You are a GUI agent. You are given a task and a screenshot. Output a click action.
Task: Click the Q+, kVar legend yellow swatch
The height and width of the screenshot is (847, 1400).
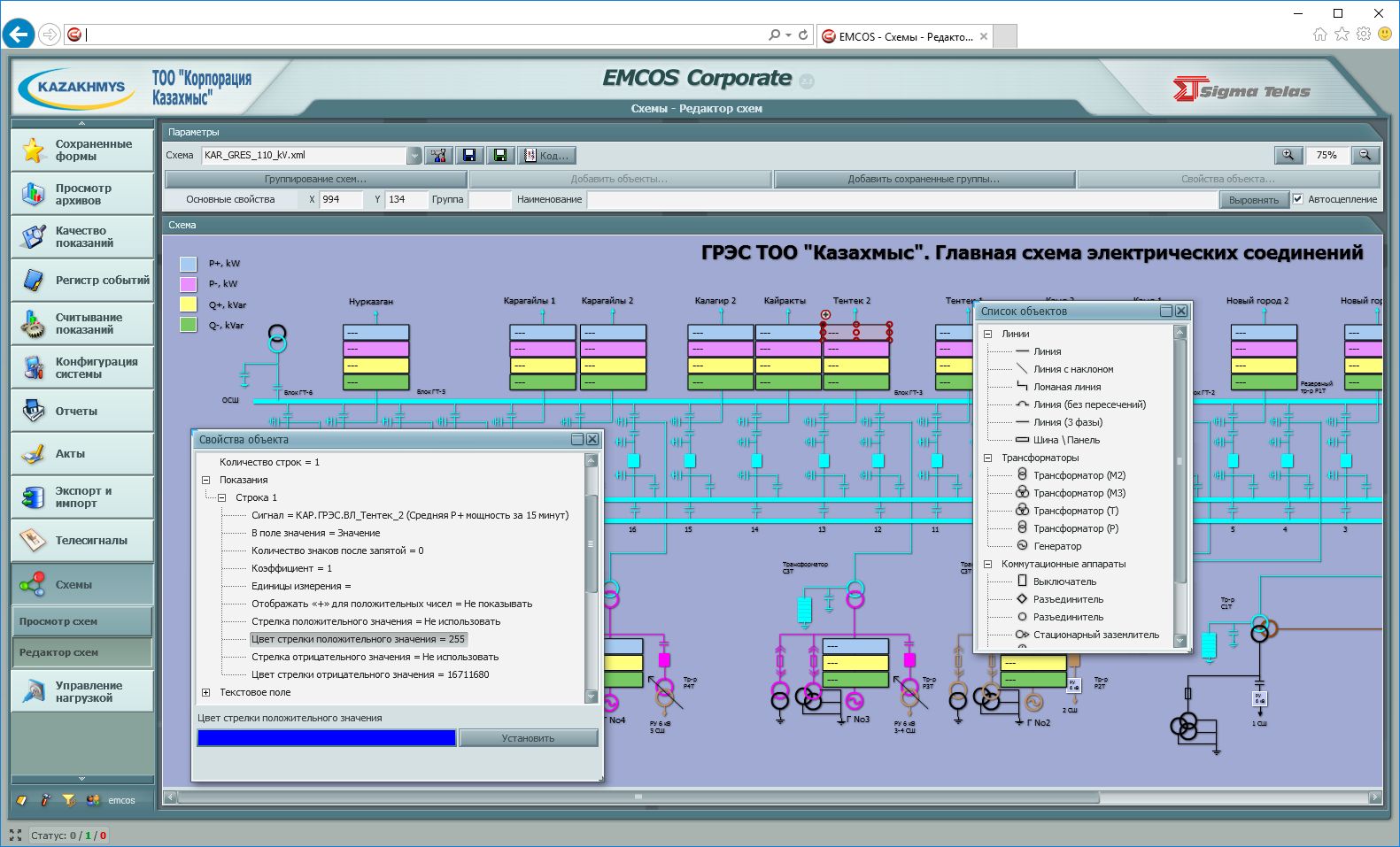coord(188,304)
